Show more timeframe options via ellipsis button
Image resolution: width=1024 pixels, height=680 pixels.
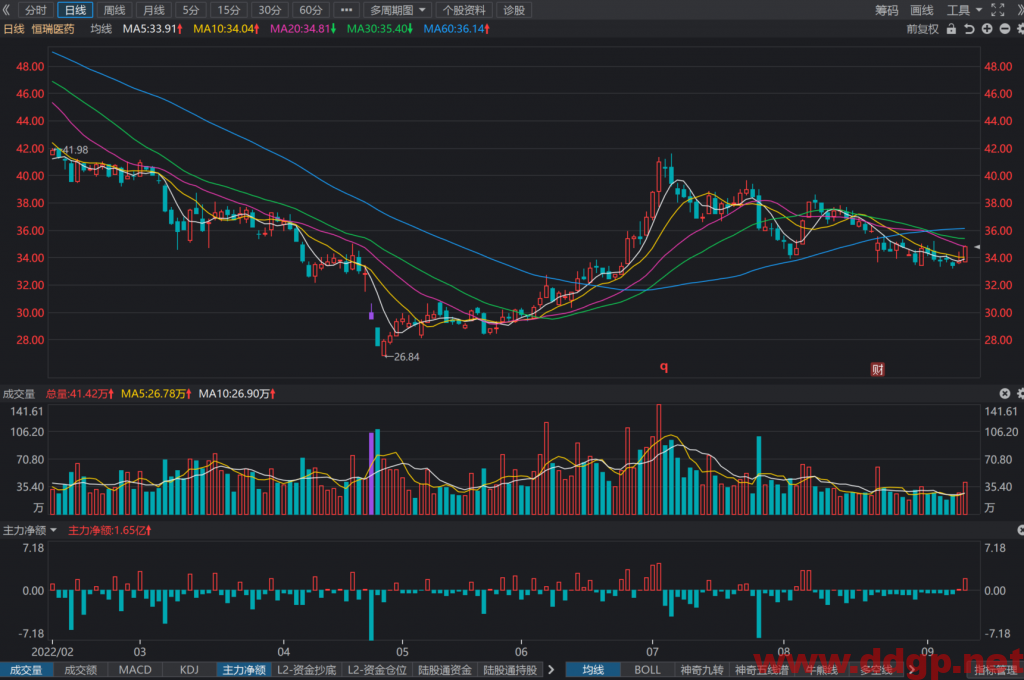tap(346, 10)
